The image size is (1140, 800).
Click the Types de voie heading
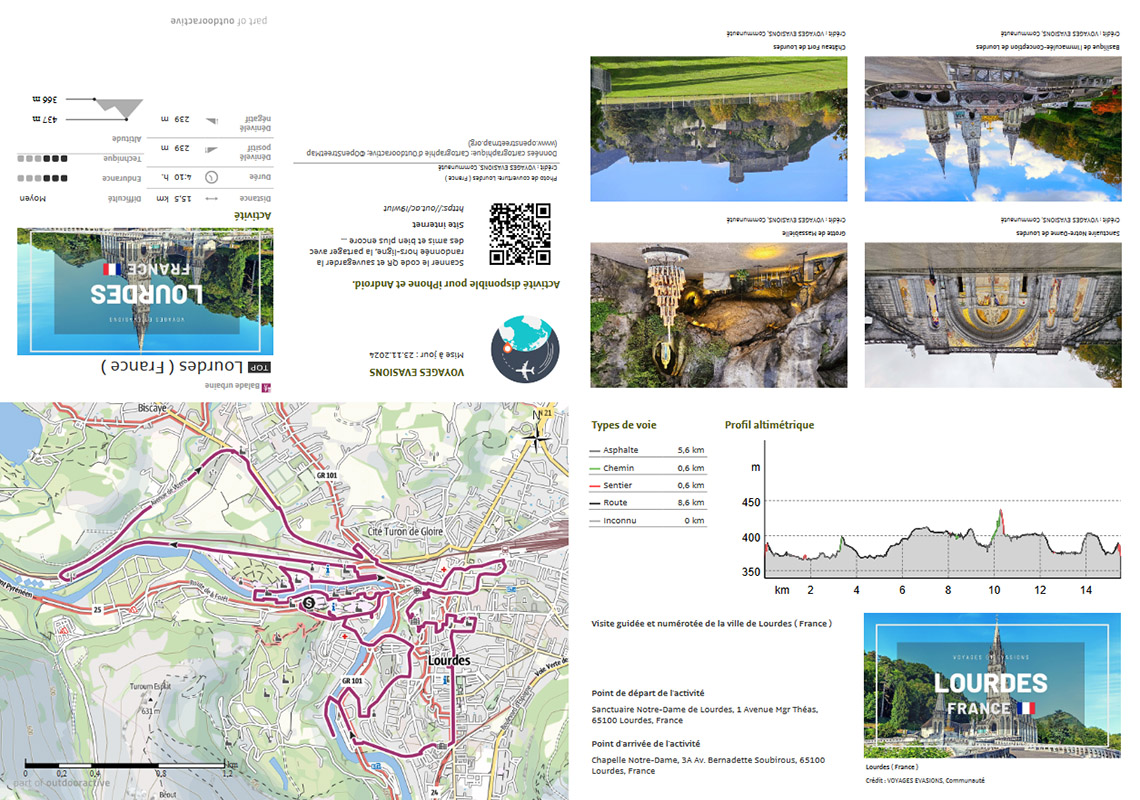624,425
